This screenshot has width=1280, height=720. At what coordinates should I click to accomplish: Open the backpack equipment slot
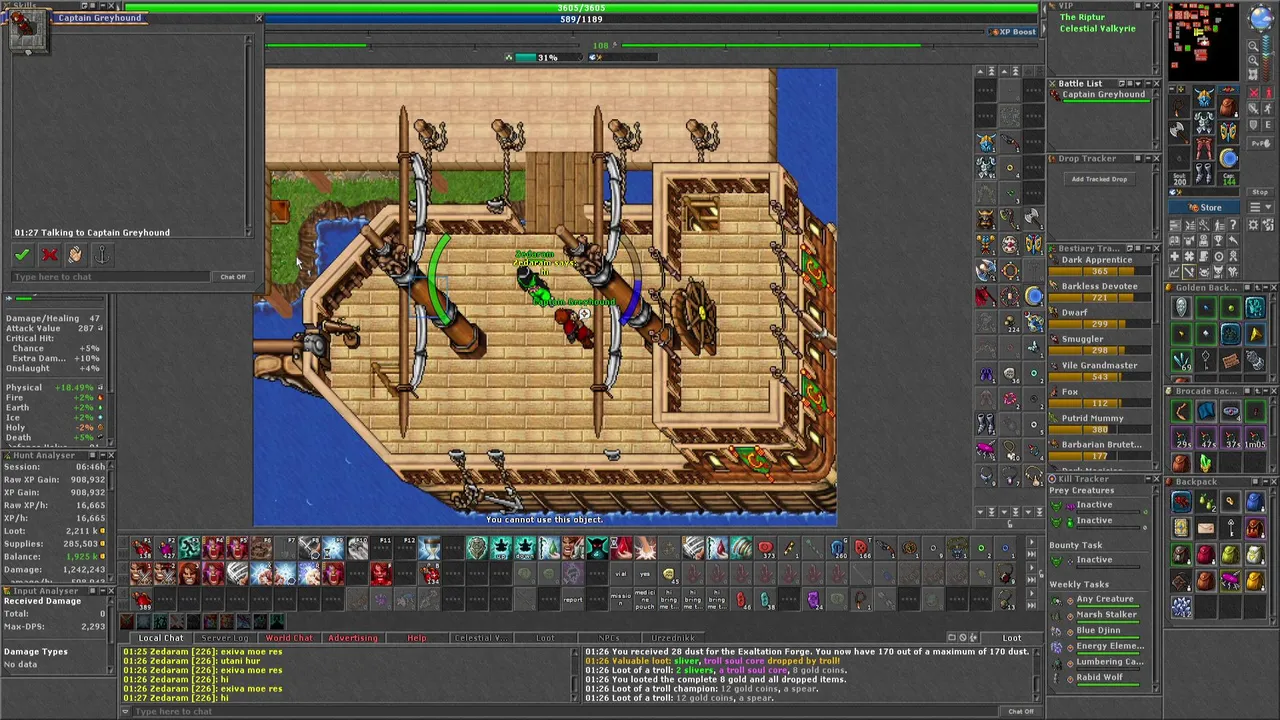[1228, 107]
